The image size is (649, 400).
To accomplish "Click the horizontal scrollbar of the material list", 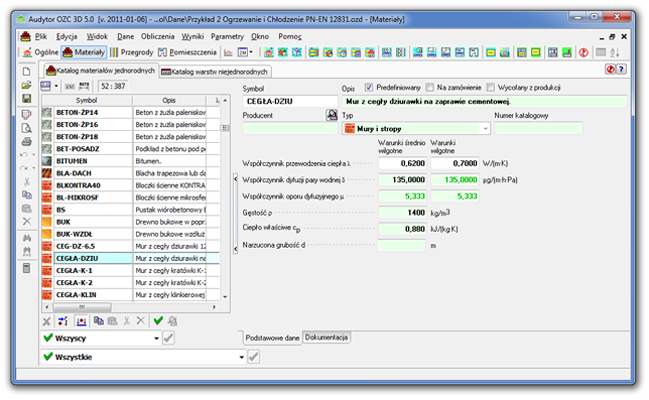I will click(82, 307).
